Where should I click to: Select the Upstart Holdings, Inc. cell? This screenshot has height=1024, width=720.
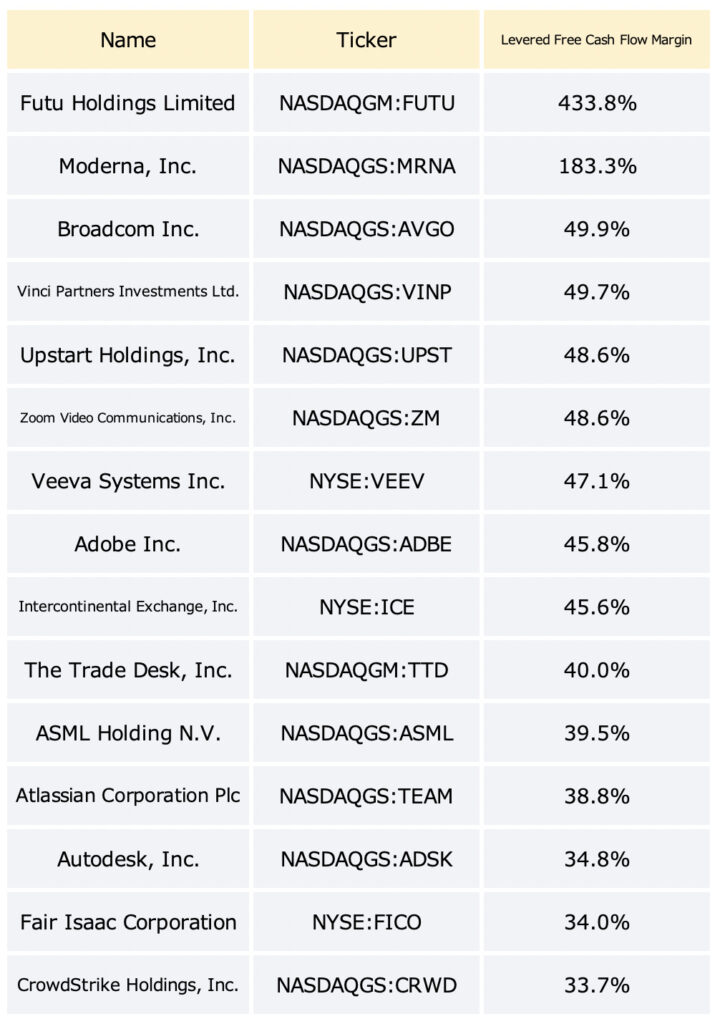(128, 355)
